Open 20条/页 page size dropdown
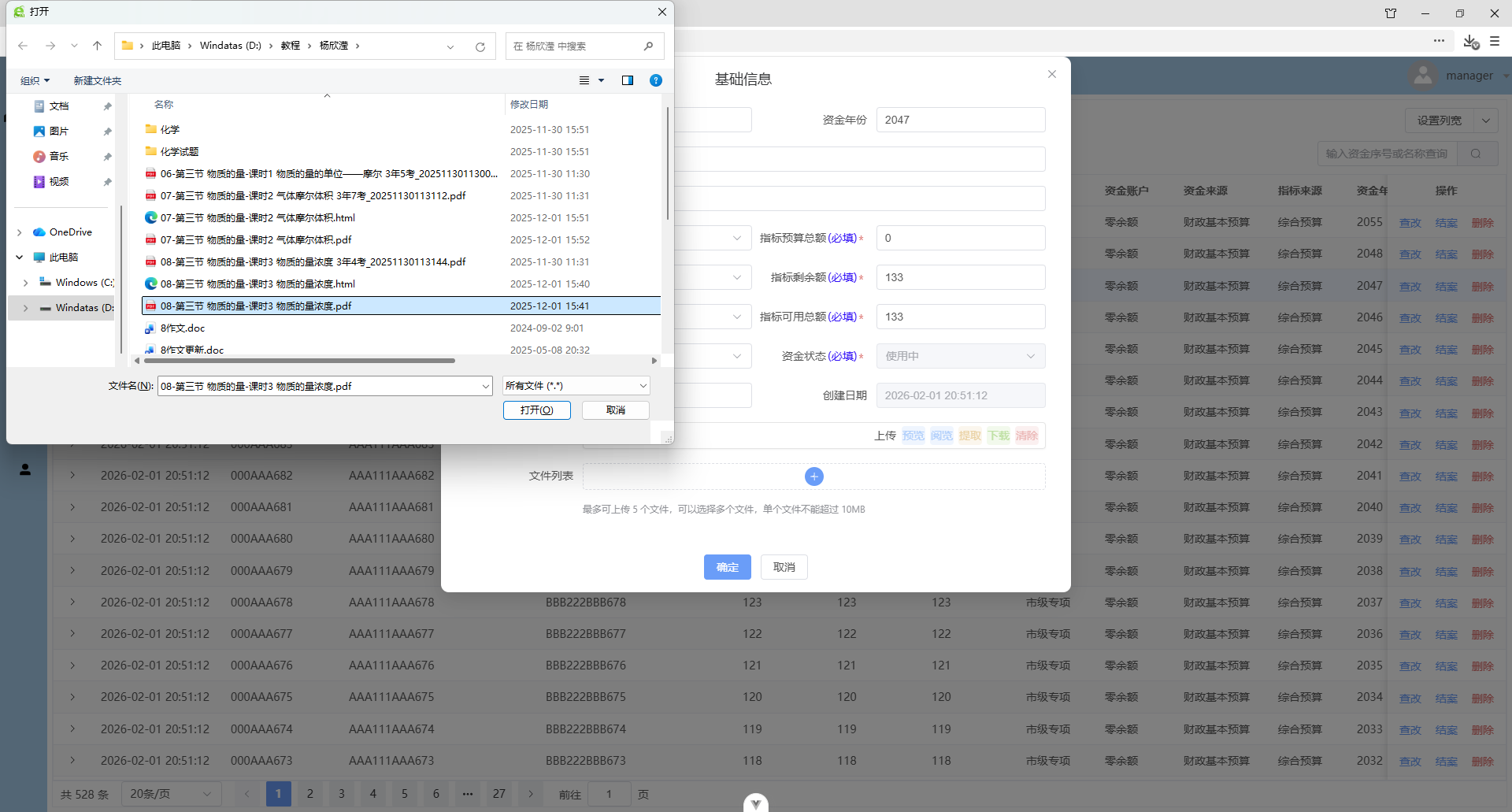The width and height of the screenshot is (1512, 812). point(171,794)
